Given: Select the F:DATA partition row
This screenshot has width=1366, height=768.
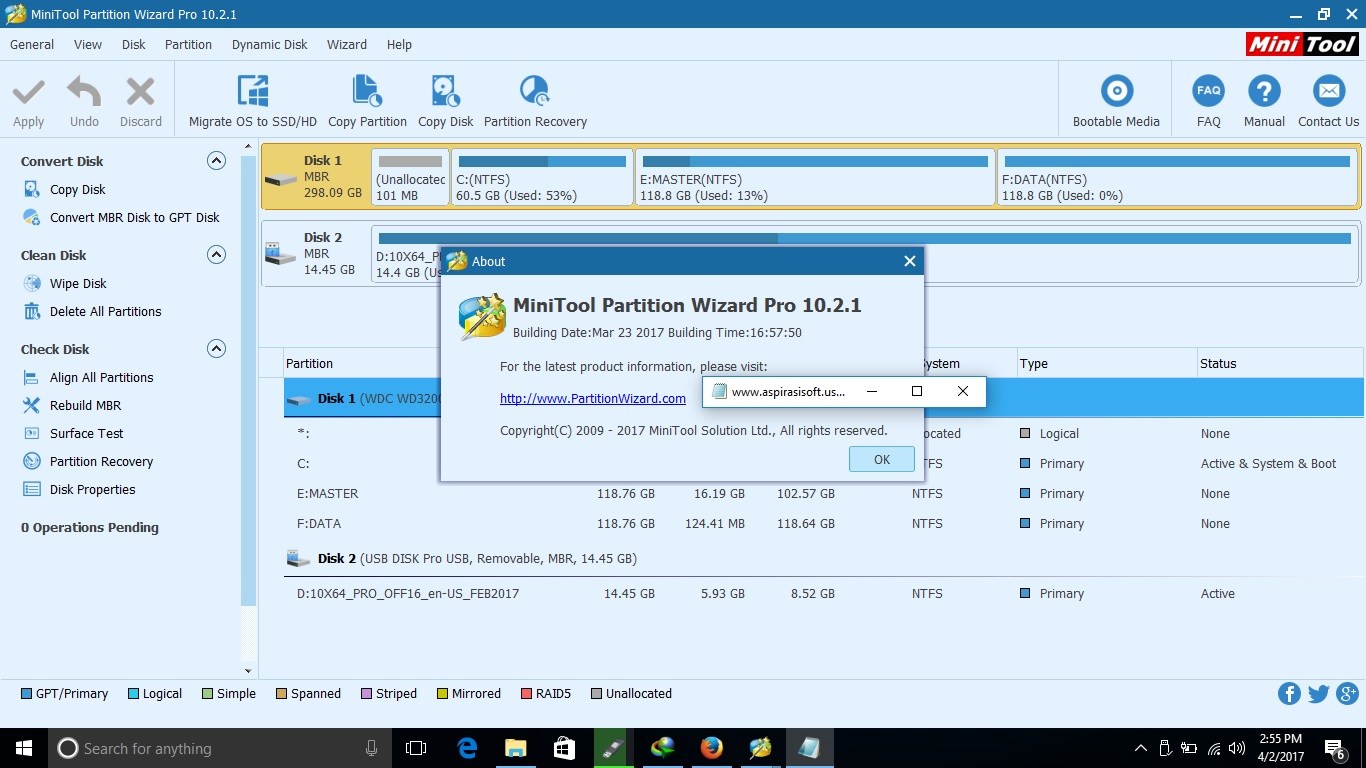Looking at the screenshot, I should tap(823, 523).
